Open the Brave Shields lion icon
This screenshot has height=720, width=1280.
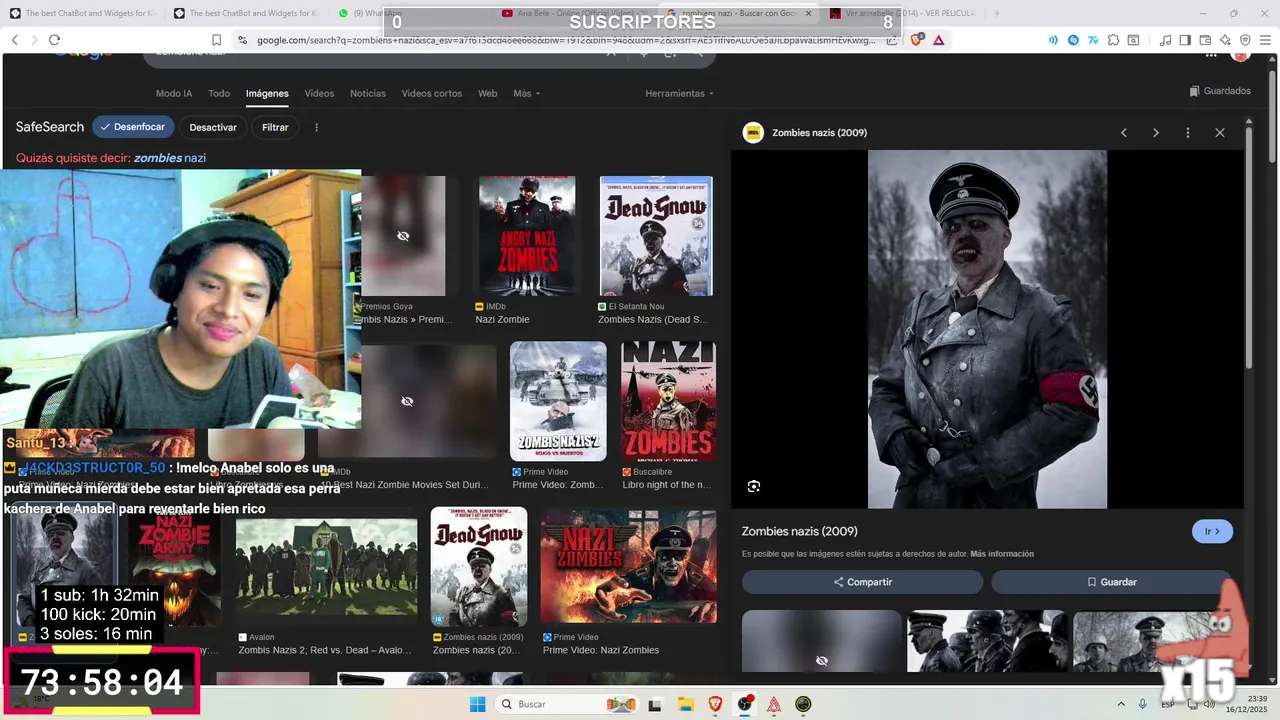(918, 40)
